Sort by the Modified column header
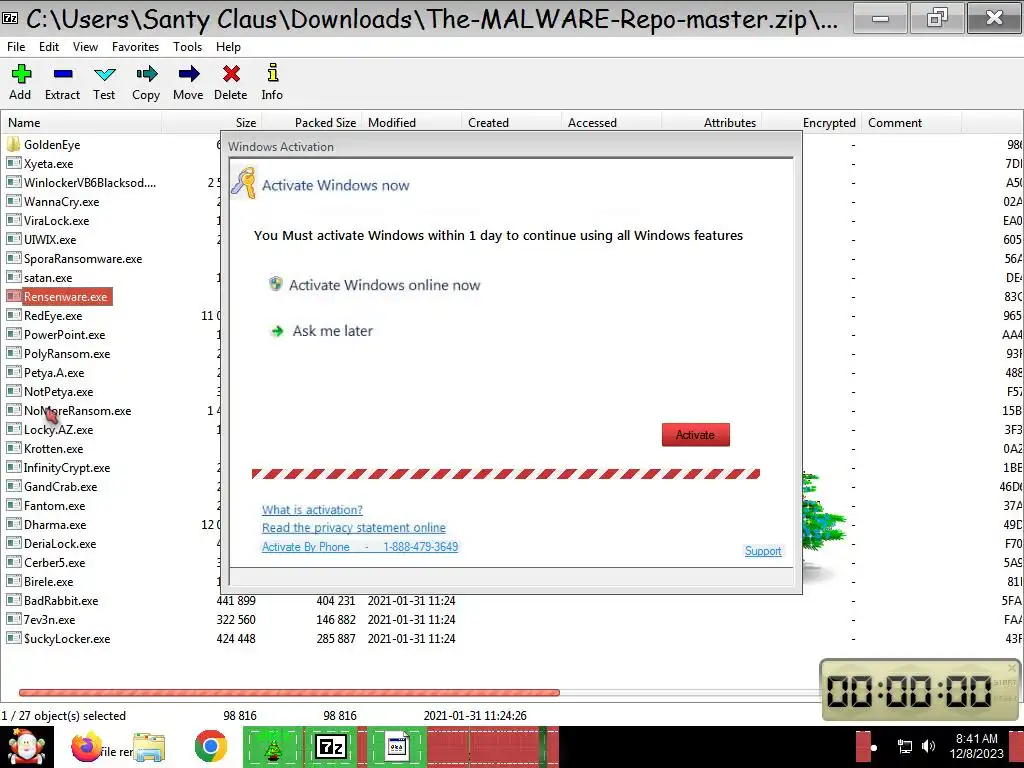The width and height of the screenshot is (1024, 768). (411, 123)
